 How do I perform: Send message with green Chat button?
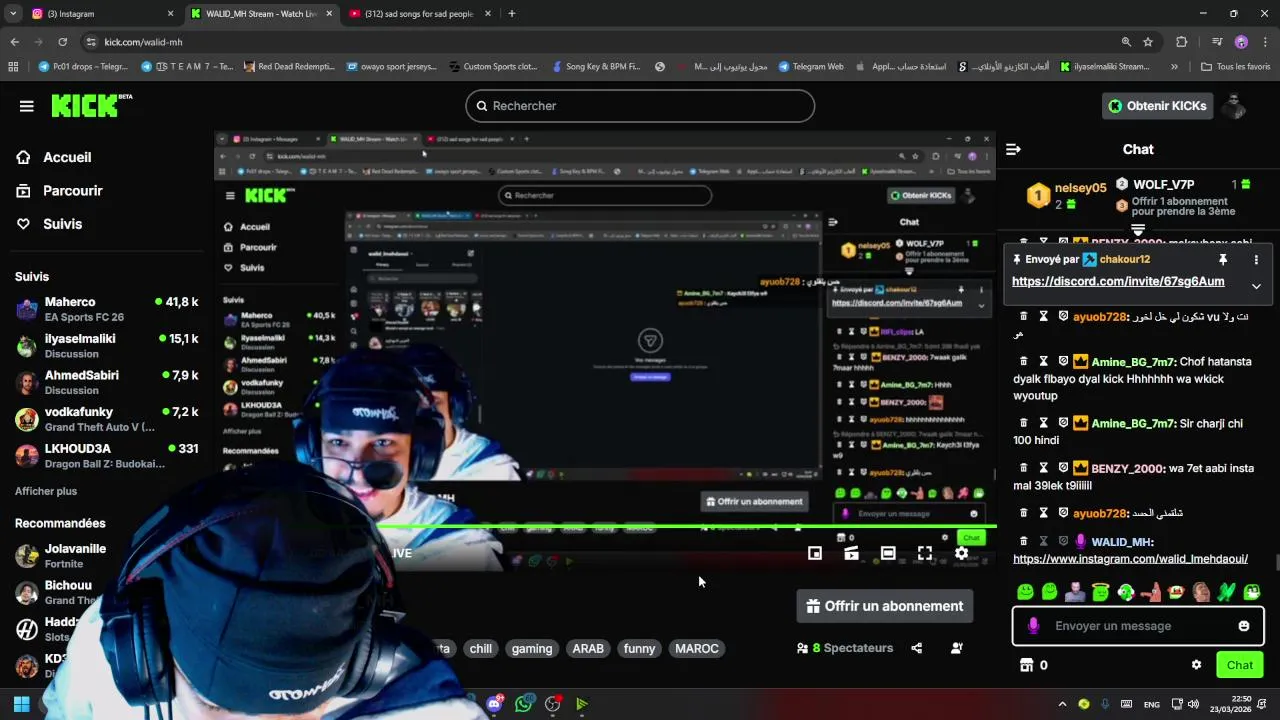1240,665
